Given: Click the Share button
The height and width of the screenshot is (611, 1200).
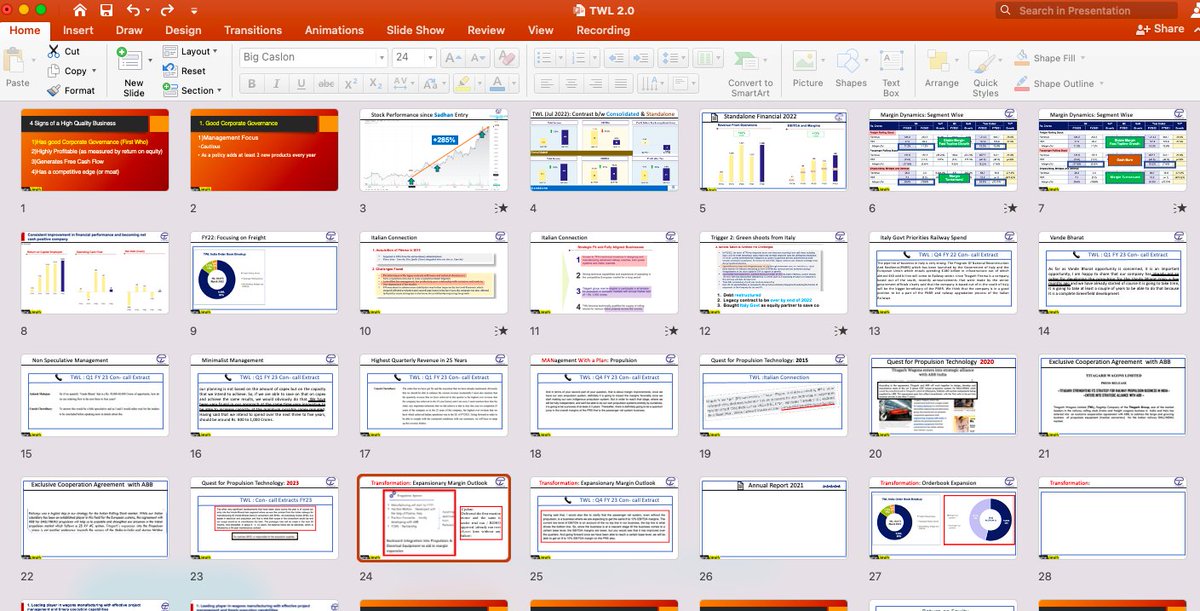Looking at the screenshot, I should tap(1161, 29).
